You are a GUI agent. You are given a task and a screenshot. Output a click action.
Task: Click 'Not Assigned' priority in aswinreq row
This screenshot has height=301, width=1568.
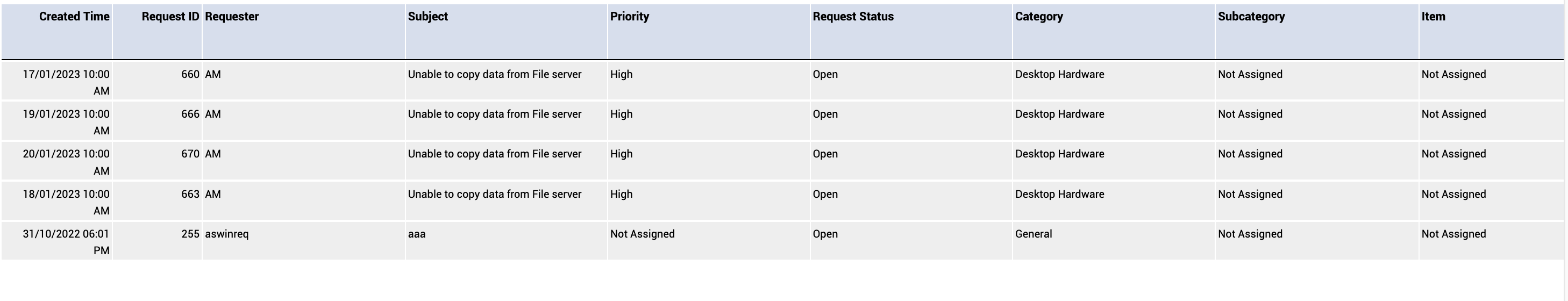click(642, 234)
